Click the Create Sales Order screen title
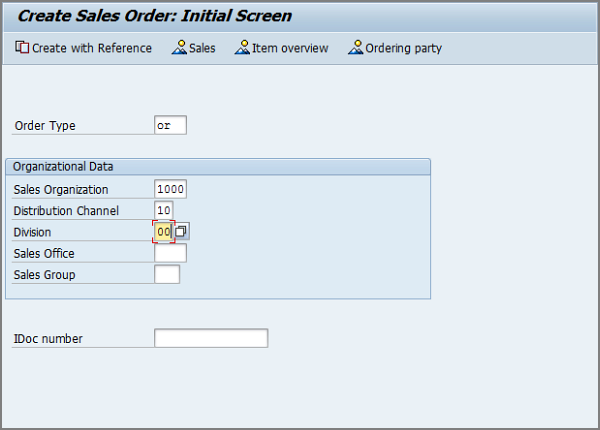The height and width of the screenshot is (430, 600). tap(155, 16)
